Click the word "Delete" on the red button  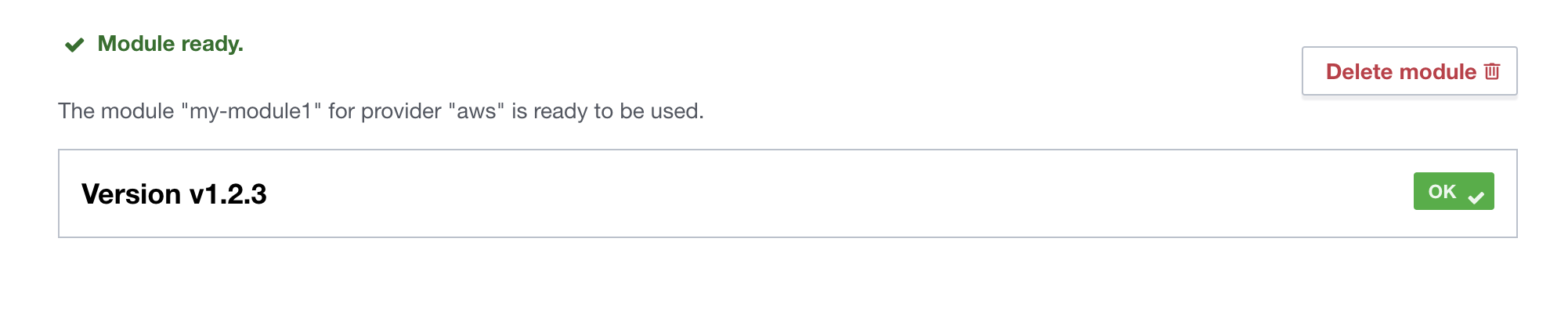pyautogui.click(x=1358, y=72)
